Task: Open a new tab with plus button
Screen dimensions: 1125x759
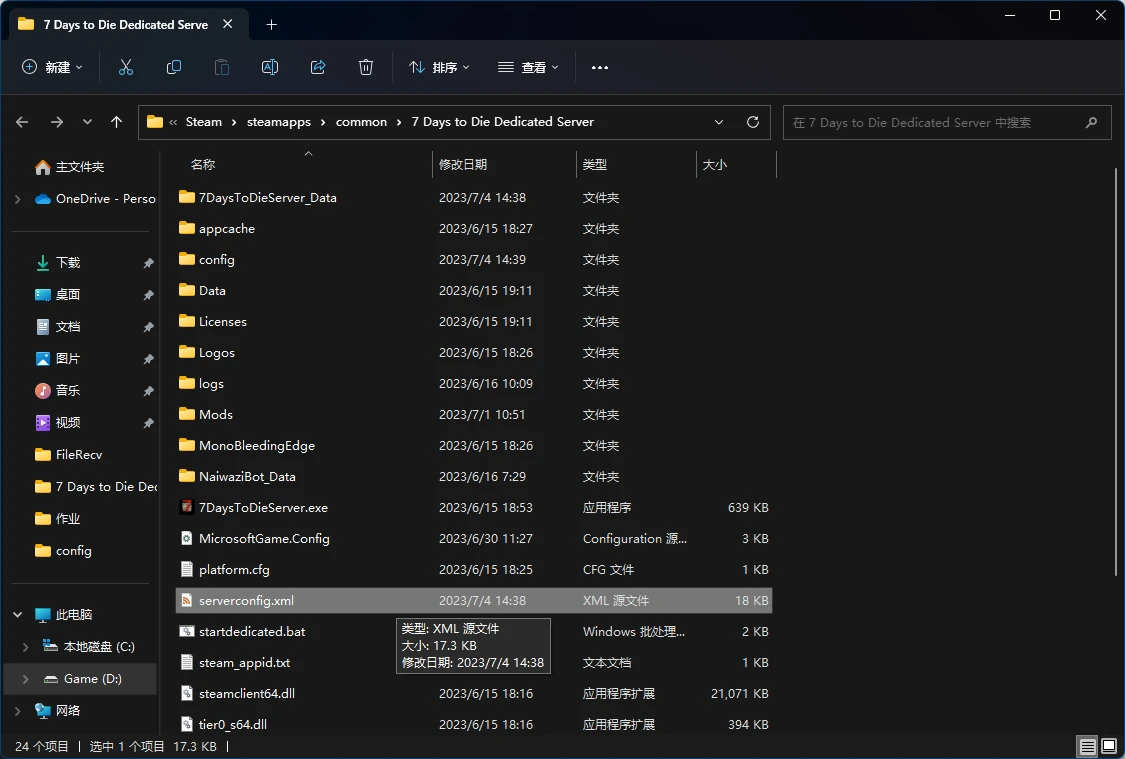Action: pos(271,24)
